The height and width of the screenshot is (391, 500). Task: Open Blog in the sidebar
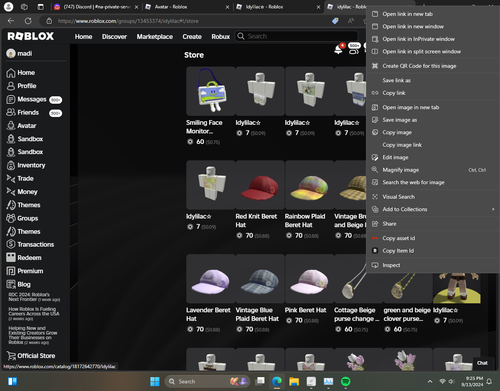pos(18,284)
